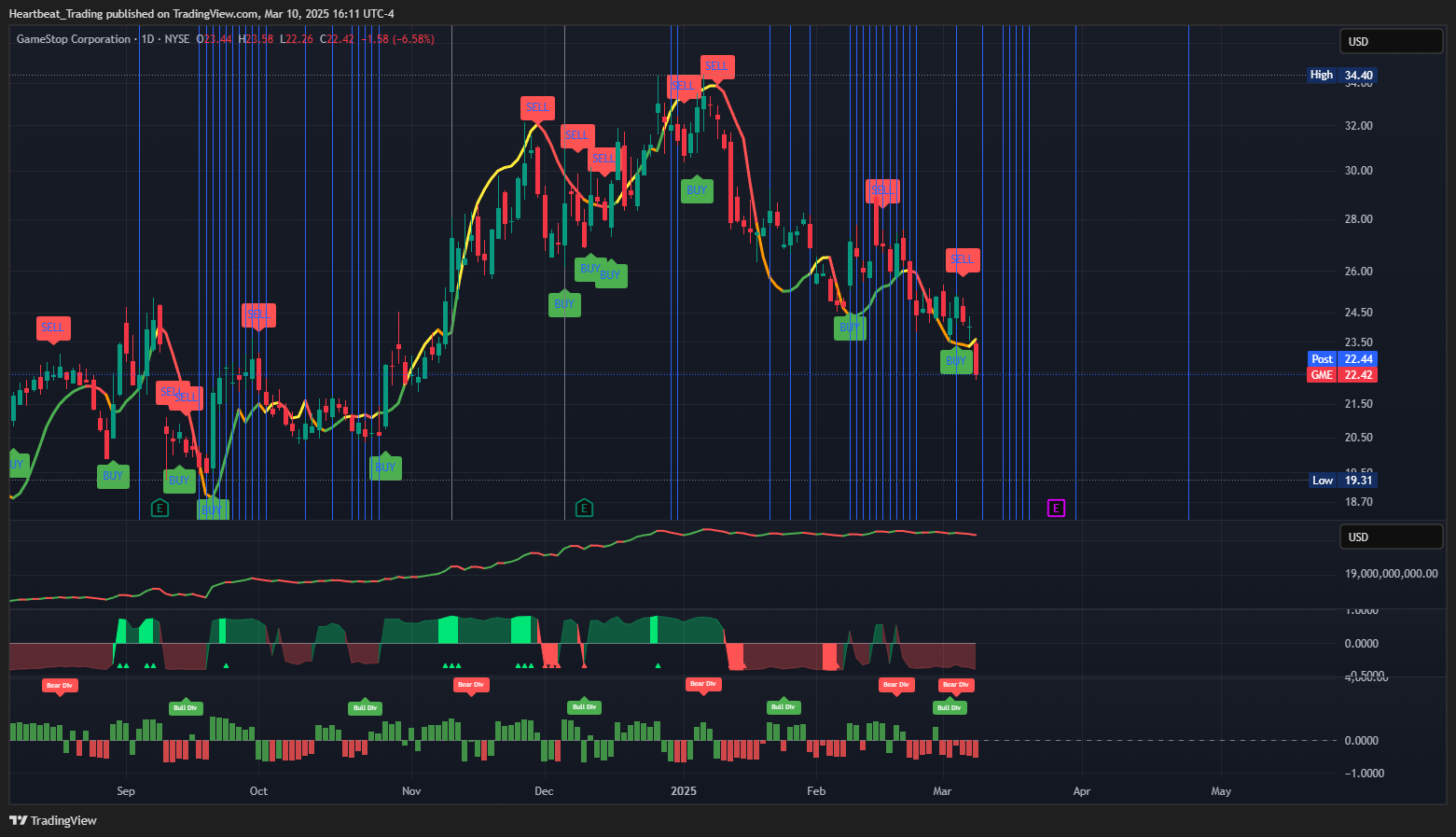The image size is (1456, 837).
Task: Click the High 34.40 price label
Action: [x=1342, y=75]
